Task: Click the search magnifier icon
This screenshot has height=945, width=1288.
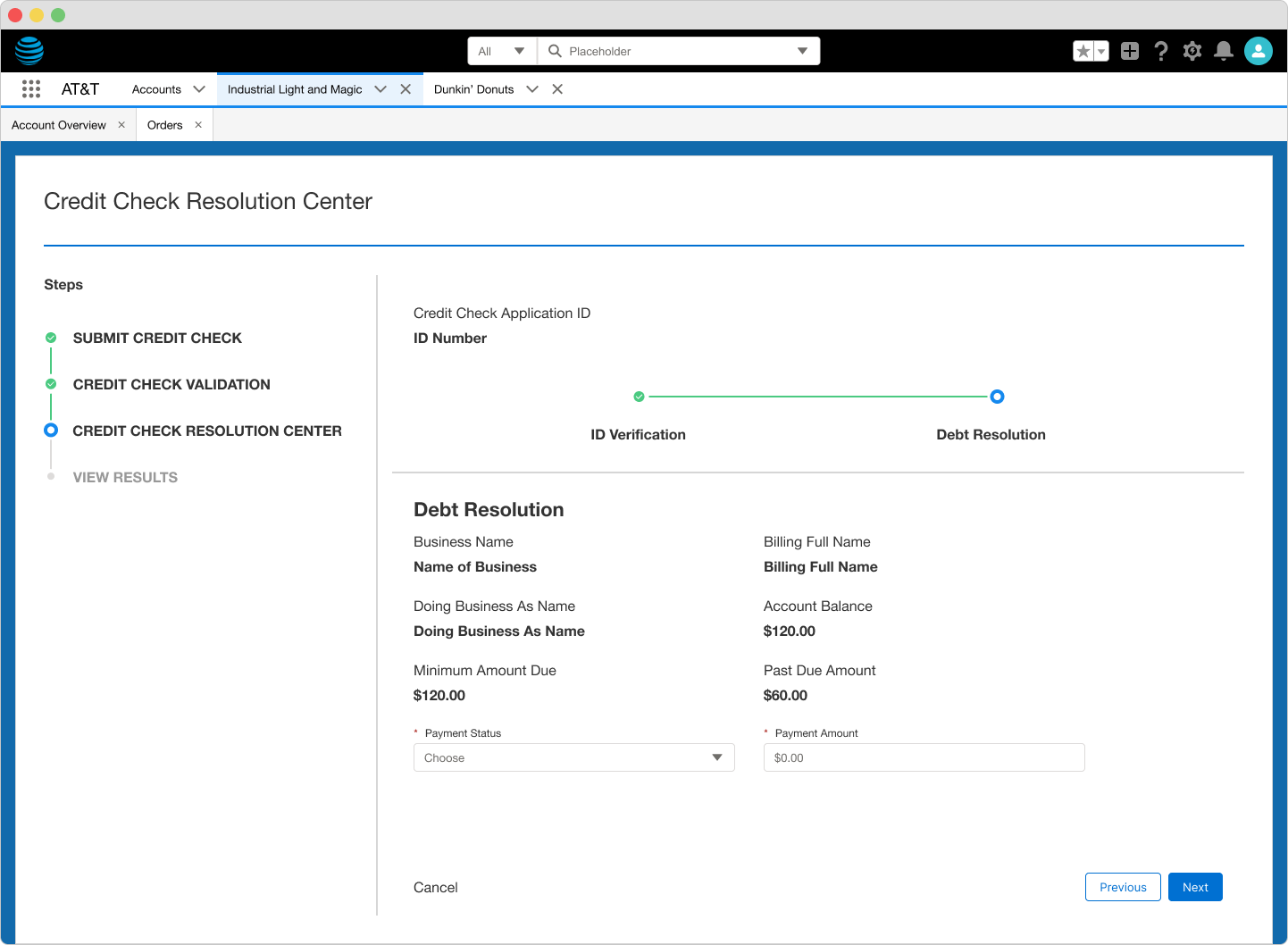Action: (x=555, y=51)
